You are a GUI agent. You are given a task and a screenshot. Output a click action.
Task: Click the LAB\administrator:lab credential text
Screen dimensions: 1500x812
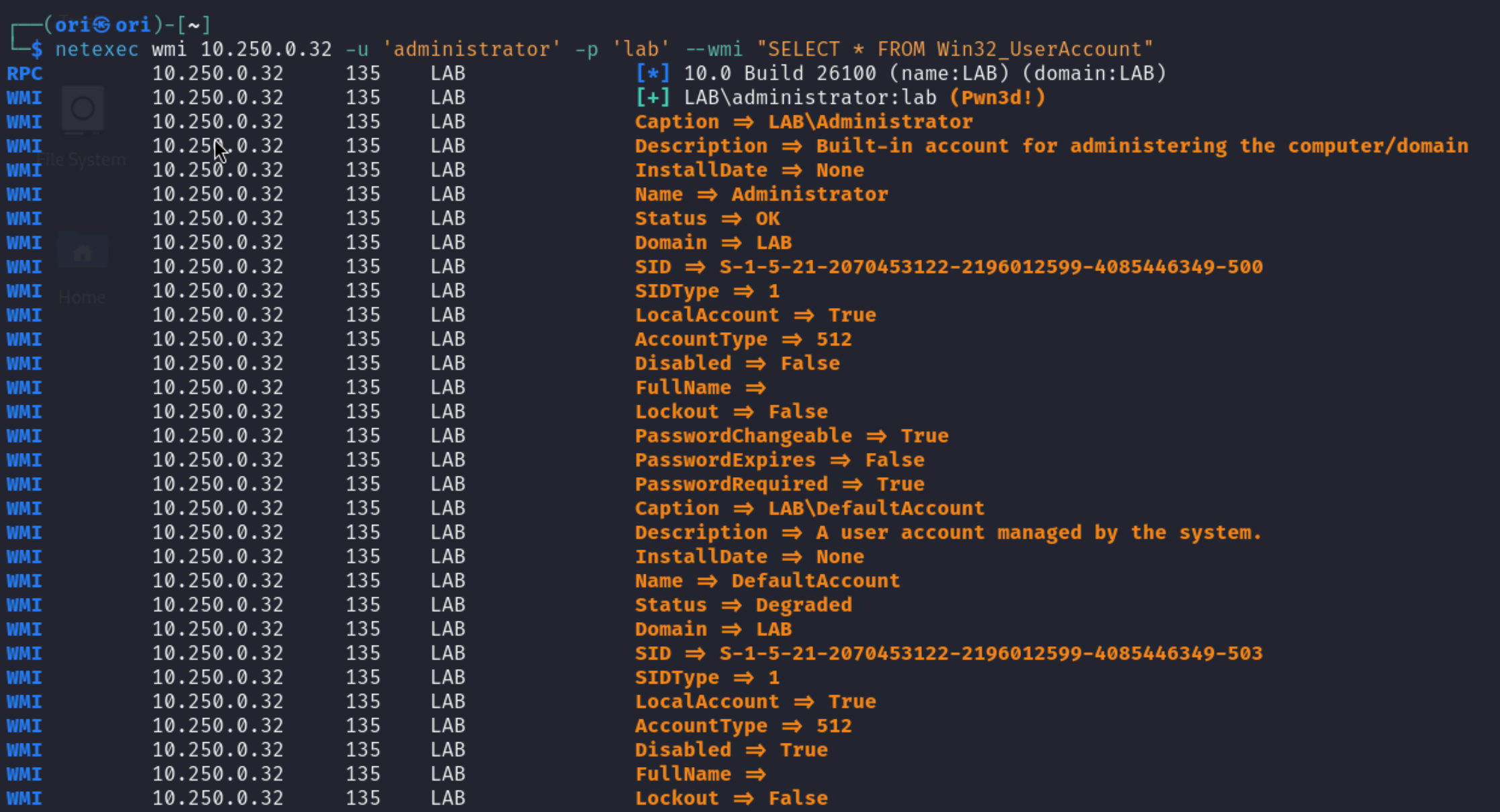(x=810, y=97)
